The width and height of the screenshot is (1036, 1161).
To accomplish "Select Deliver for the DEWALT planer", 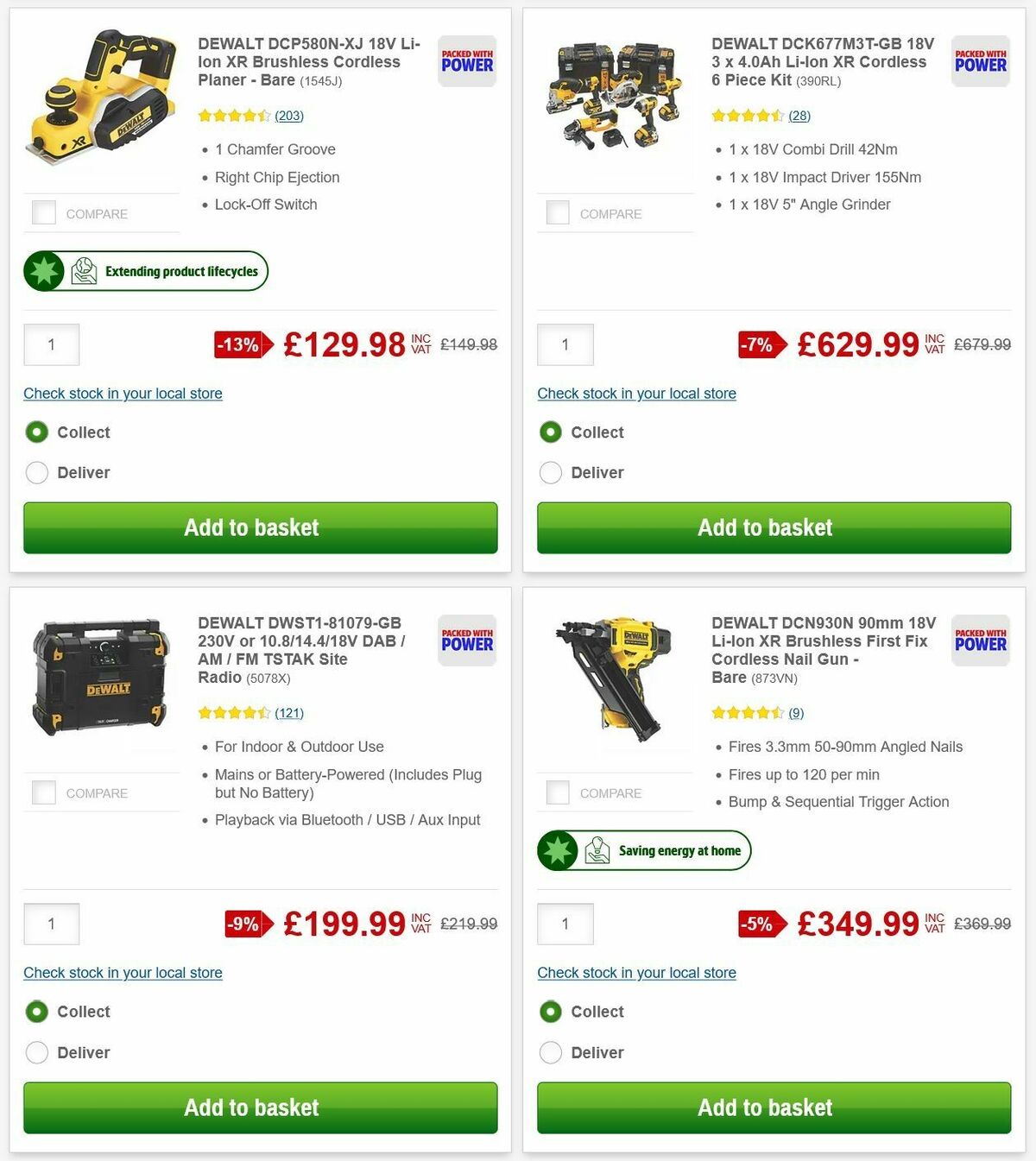I will click(x=37, y=472).
